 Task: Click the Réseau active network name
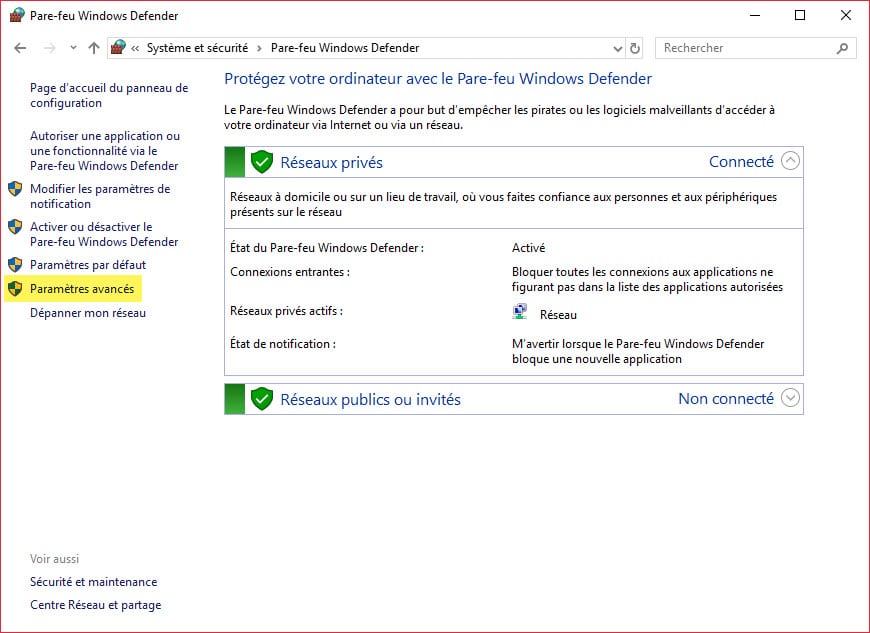558,315
